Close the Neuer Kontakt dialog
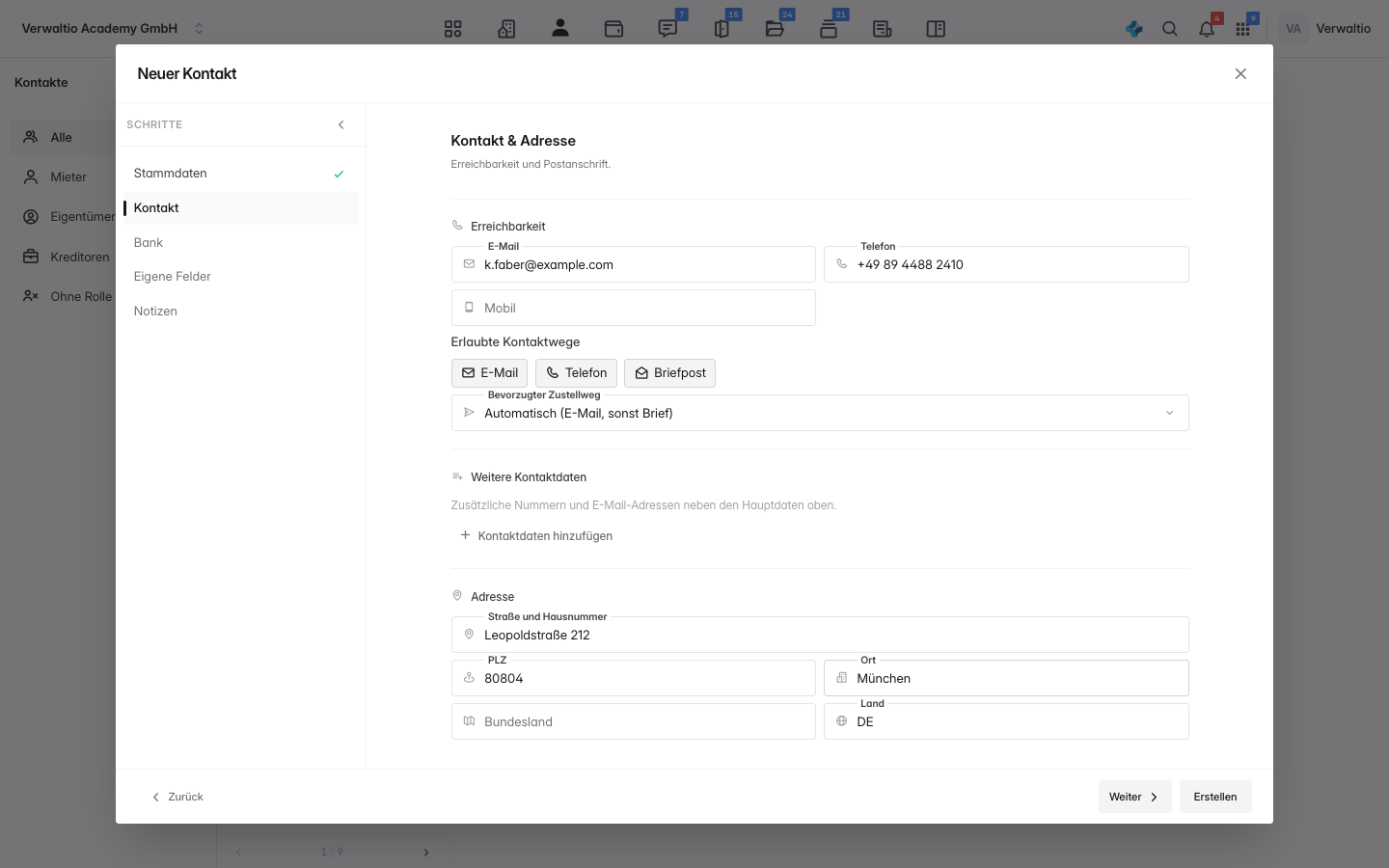Image resolution: width=1389 pixels, height=868 pixels. click(x=1240, y=73)
